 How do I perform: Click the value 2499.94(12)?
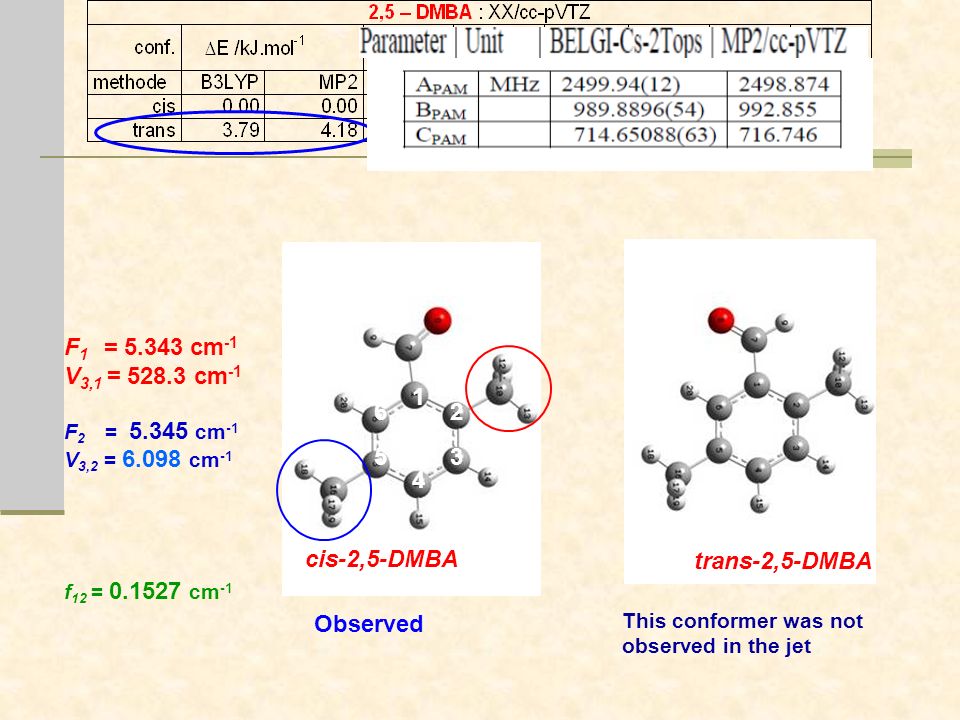621,84
